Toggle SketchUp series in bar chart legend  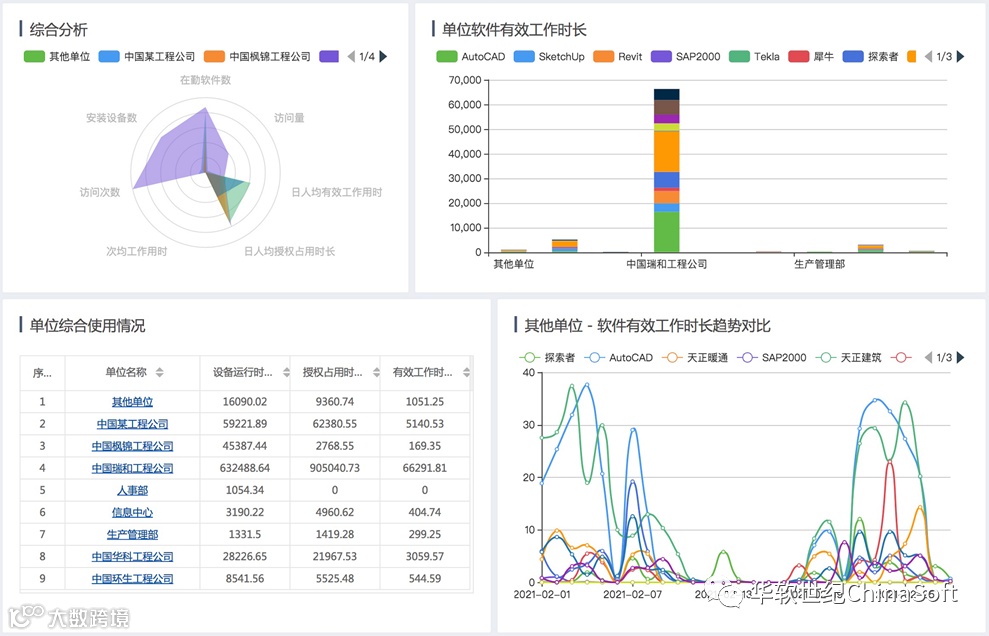point(549,57)
